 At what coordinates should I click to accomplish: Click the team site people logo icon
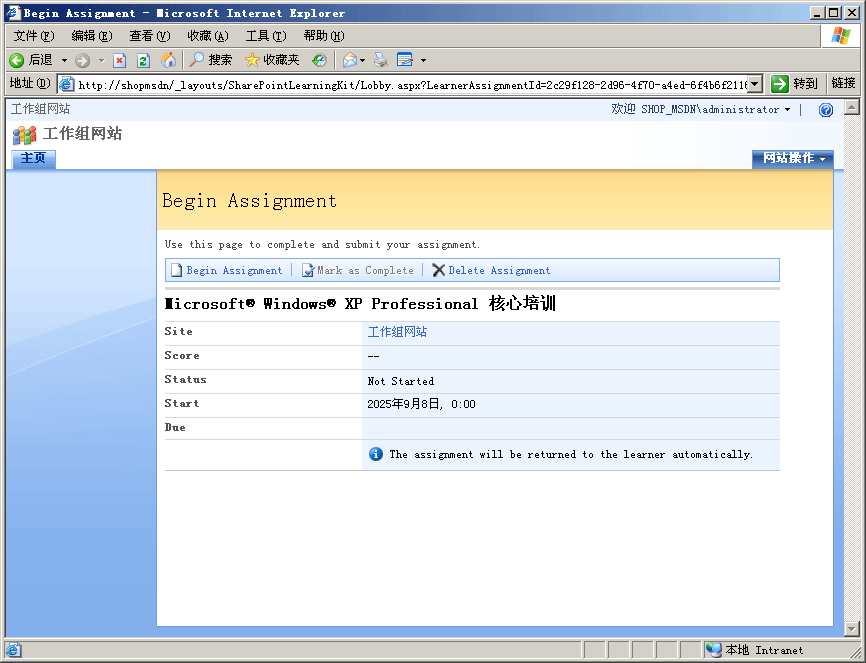coord(24,135)
